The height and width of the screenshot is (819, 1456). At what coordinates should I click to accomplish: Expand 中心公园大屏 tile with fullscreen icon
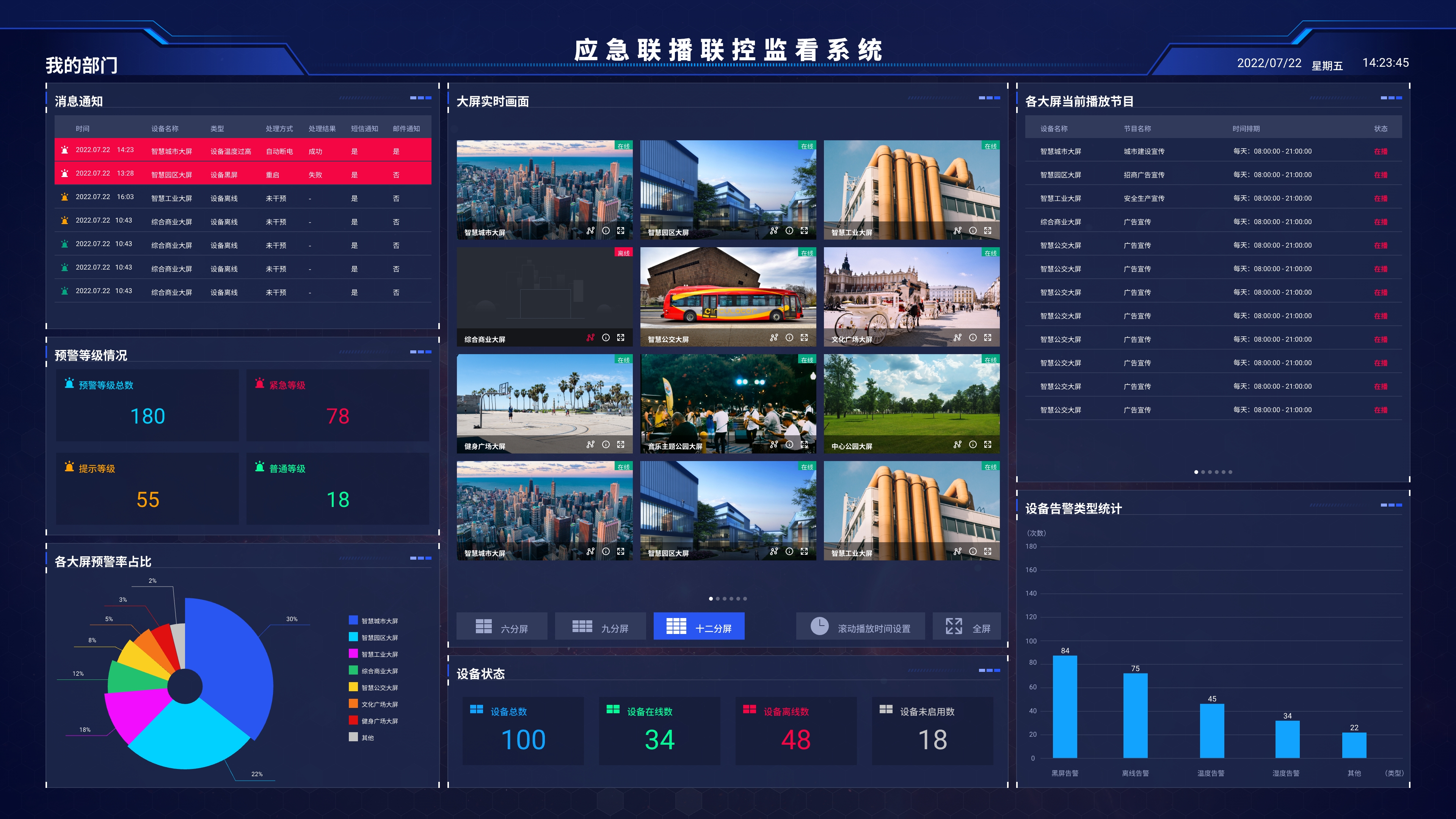[x=987, y=444]
